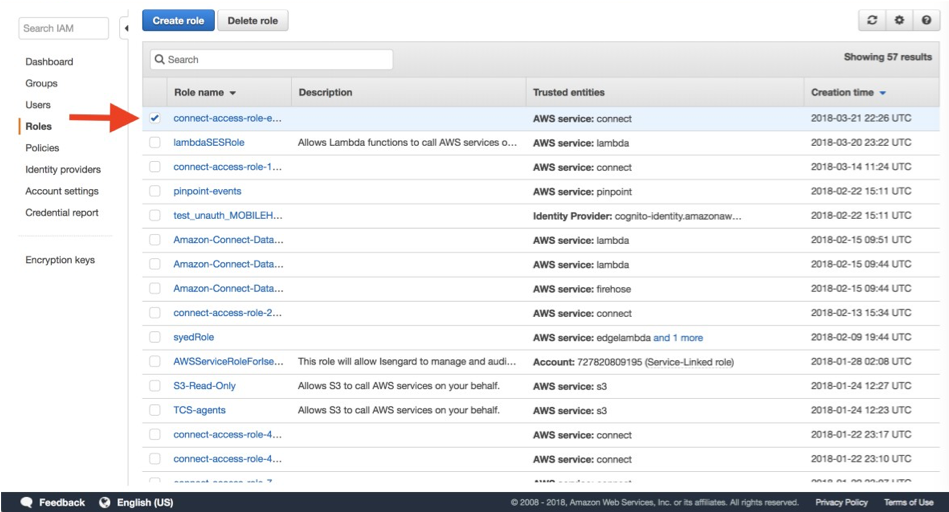Click the 'AWS service: firehose' cell

coord(582,289)
